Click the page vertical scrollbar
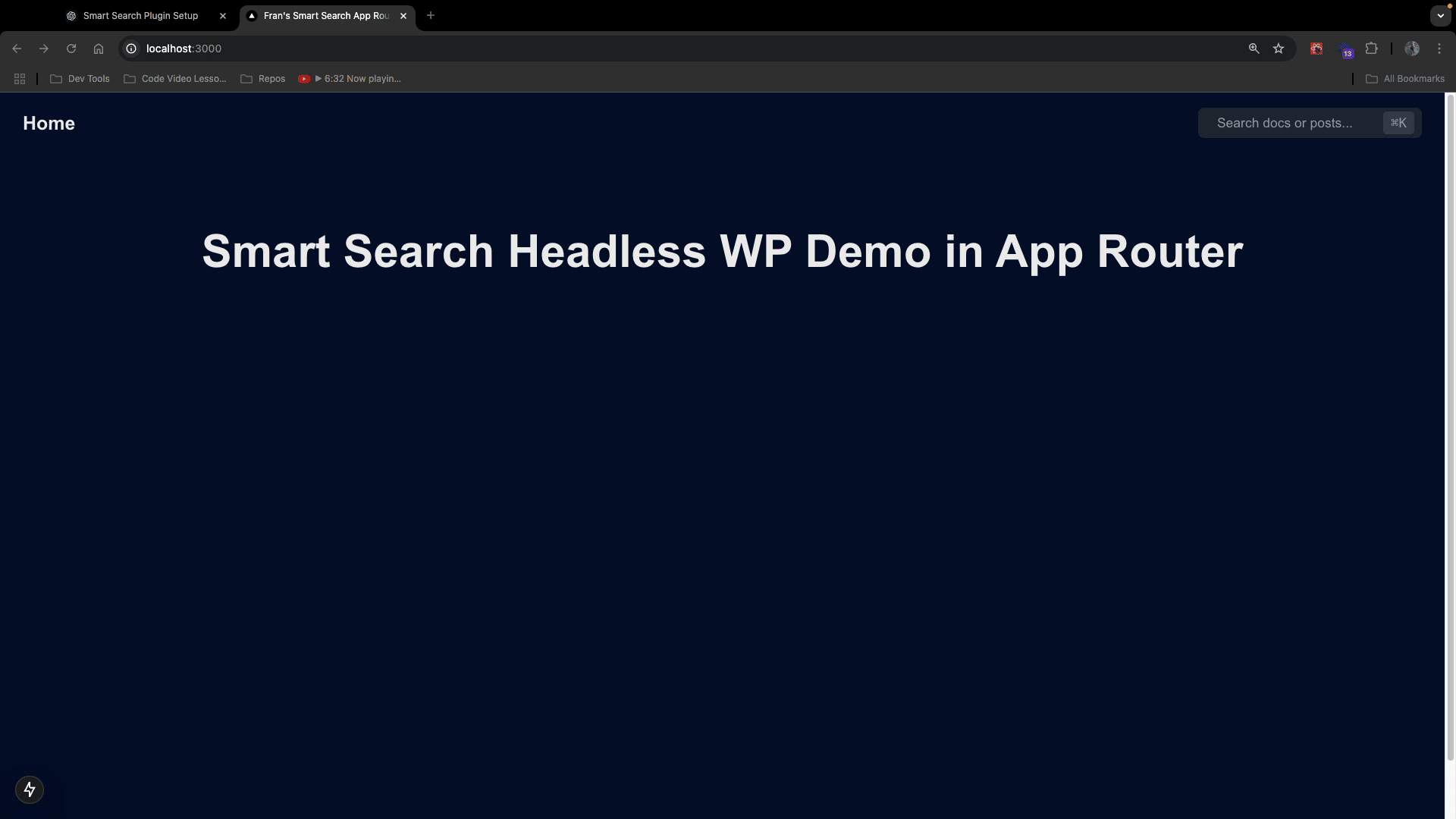 [x=1450, y=425]
